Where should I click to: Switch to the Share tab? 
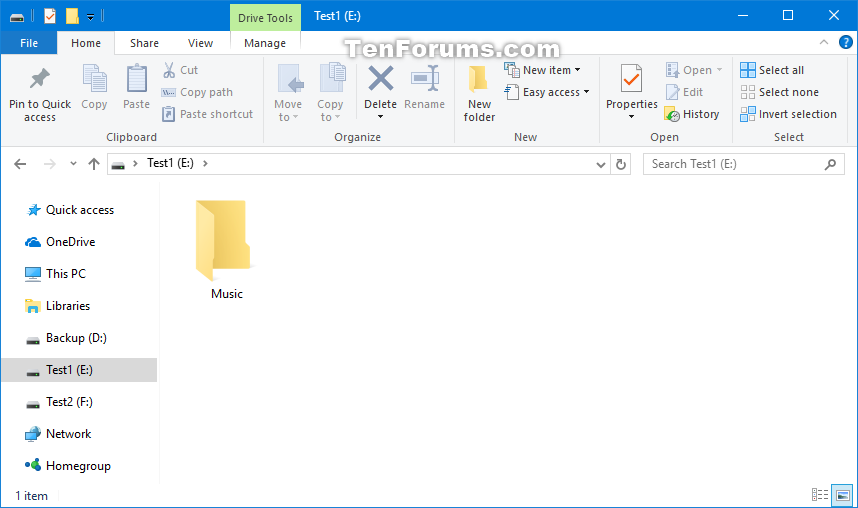pos(144,43)
